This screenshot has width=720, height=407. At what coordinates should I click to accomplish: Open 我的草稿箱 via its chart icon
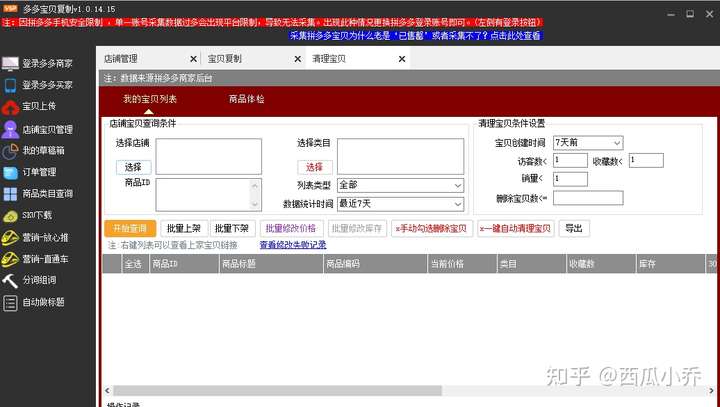coord(10,151)
